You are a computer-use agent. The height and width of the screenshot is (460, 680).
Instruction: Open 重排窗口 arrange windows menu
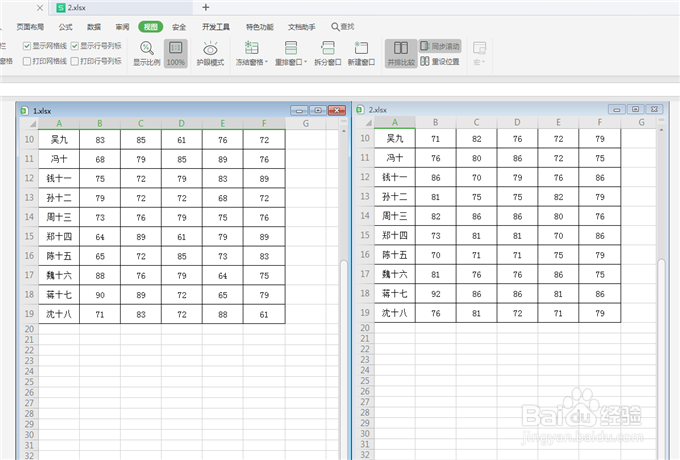291,53
